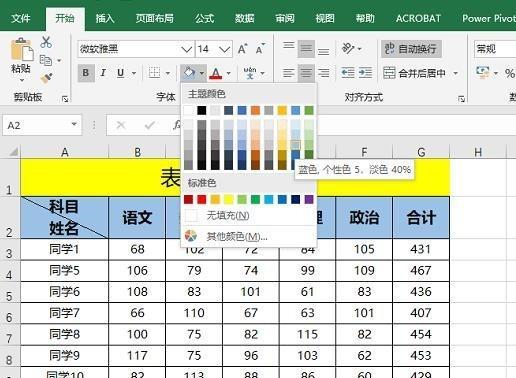Toggle Italic formatting
The image size is (516, 378).
tap(103, 73)
